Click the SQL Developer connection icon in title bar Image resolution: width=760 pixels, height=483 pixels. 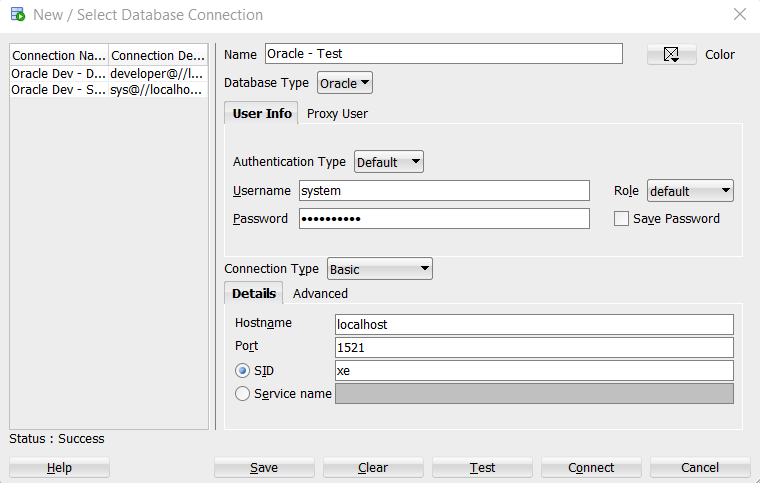pyautogui.click(x=17, y=14)
